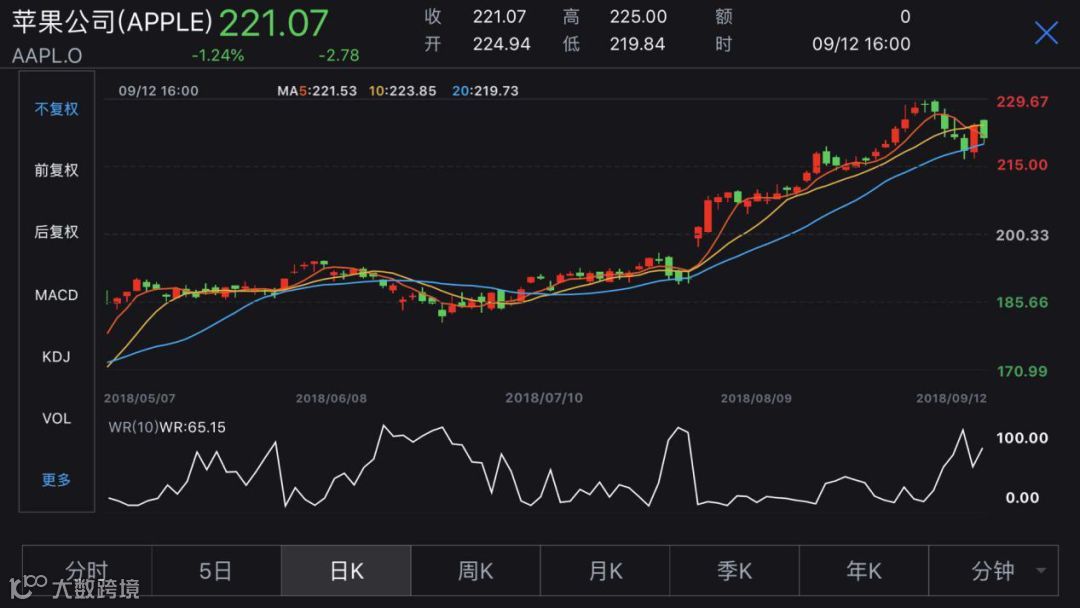
Task: Click the -2.78 price change
Action: pyautogui.click(x=338, y=55)
